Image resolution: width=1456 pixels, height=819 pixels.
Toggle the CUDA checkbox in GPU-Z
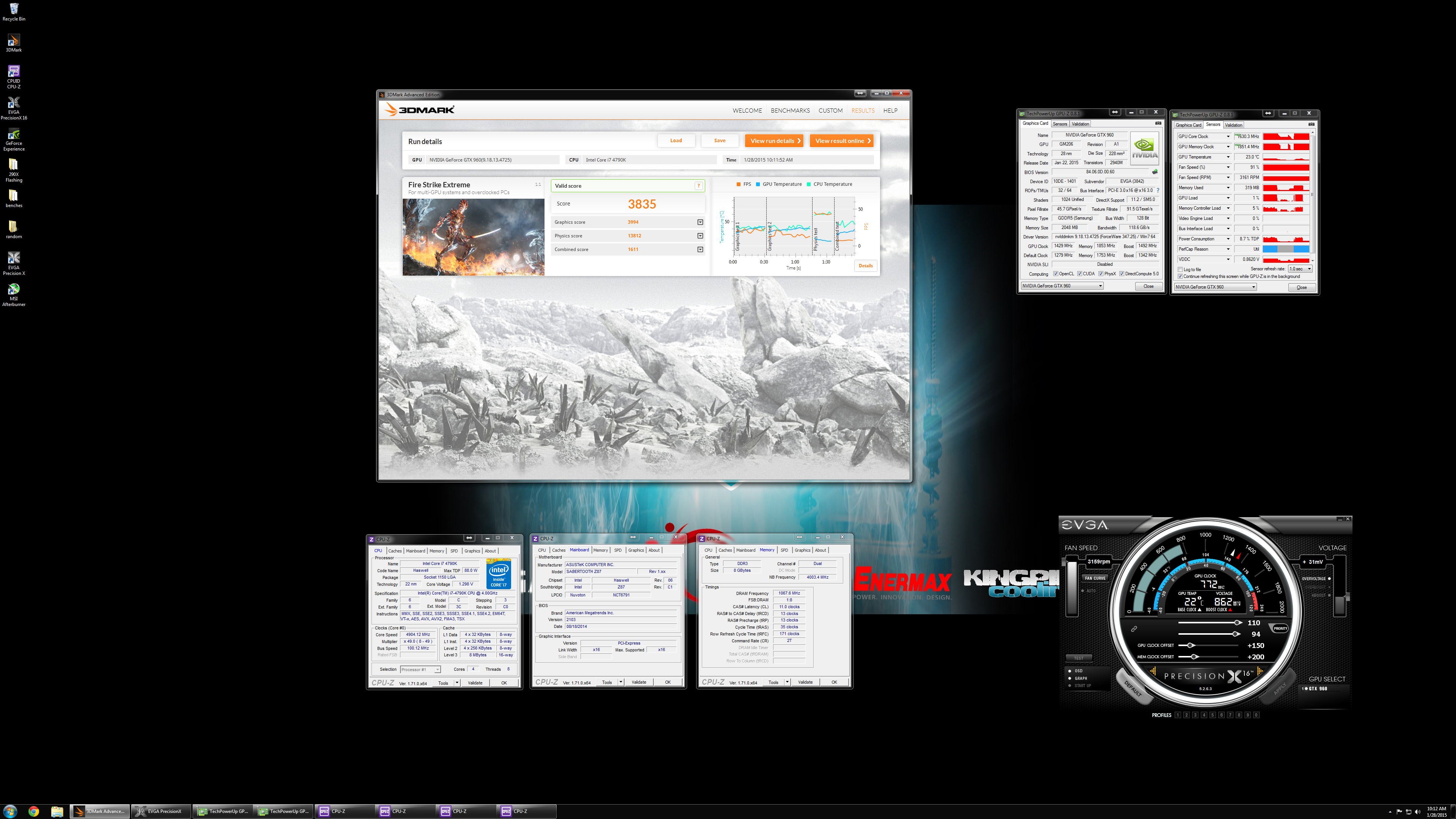(x=1079, y=274)
